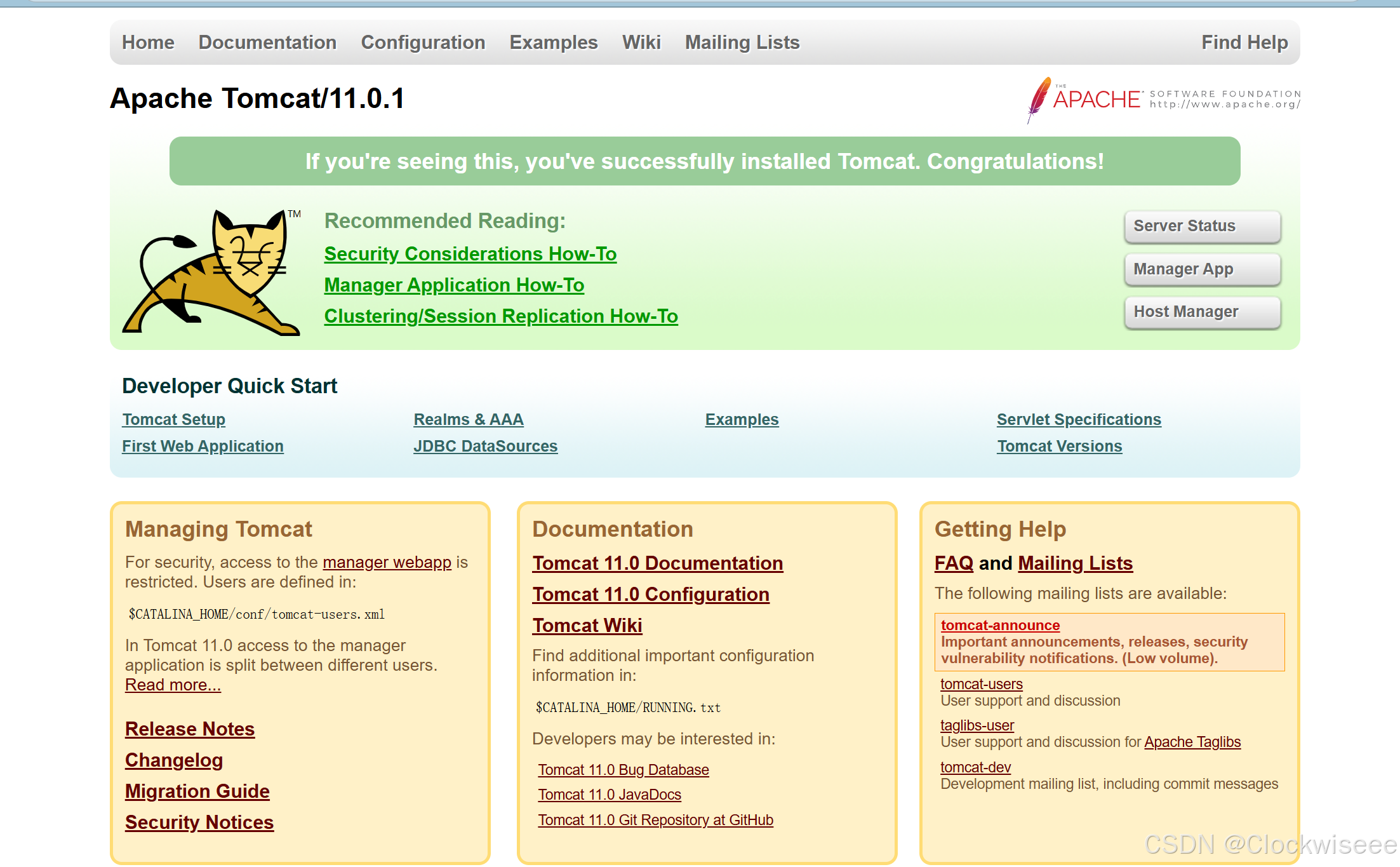Screen dimensions: 1400x867
Task: Open Tomcat 11.0 JavaDocs link
Action: (x=609, y=794)
